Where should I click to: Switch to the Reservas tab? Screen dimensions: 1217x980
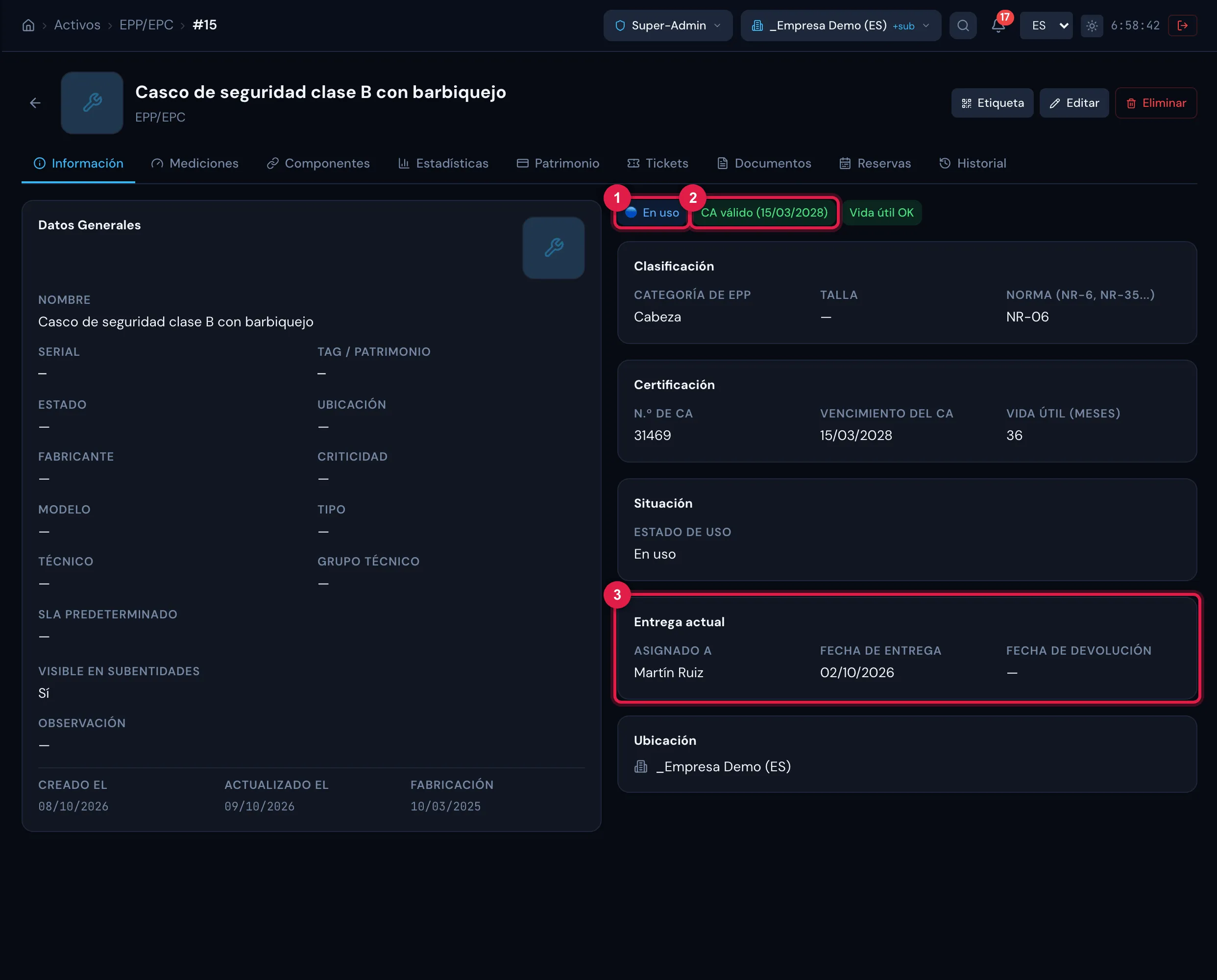coord(875,163)
